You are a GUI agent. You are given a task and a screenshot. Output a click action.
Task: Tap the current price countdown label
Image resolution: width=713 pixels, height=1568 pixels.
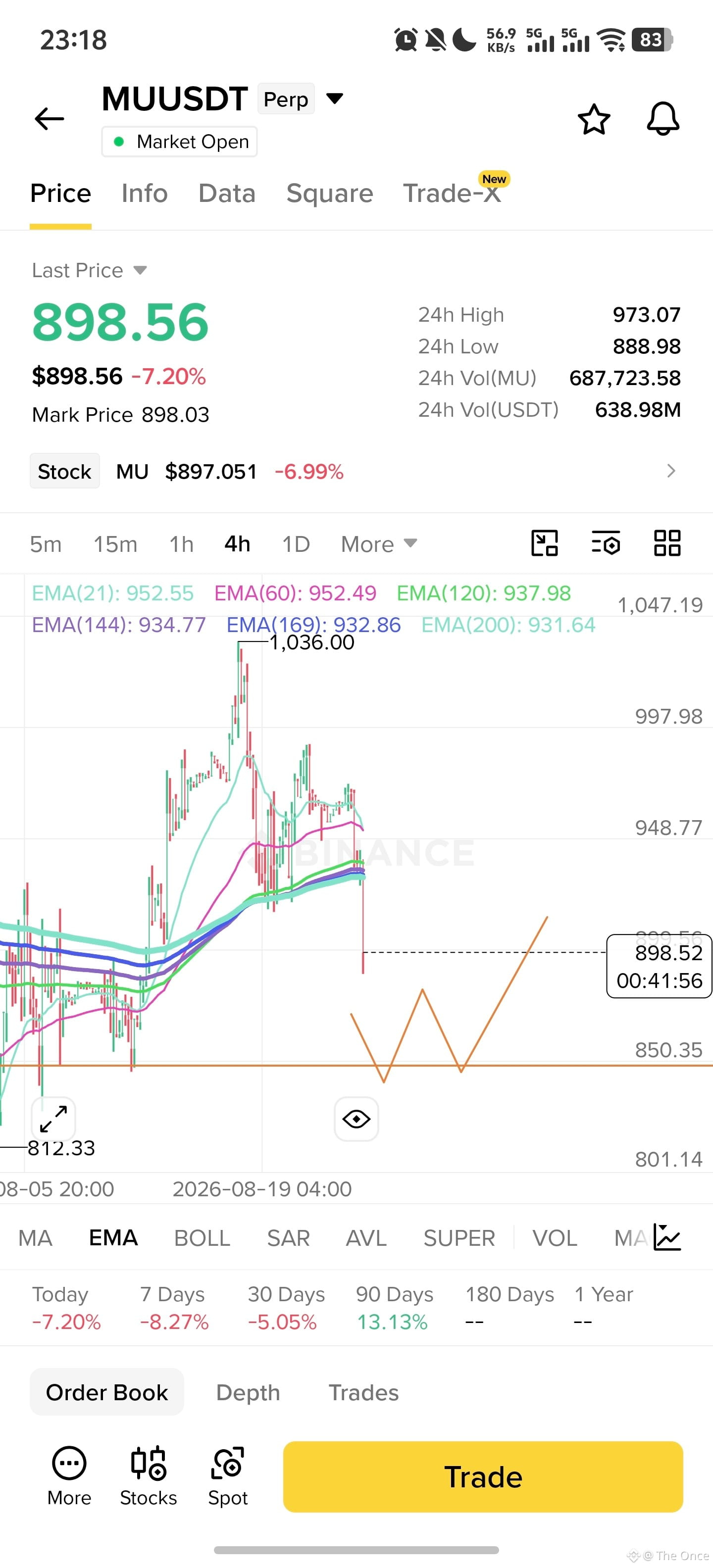pos(660,966)
